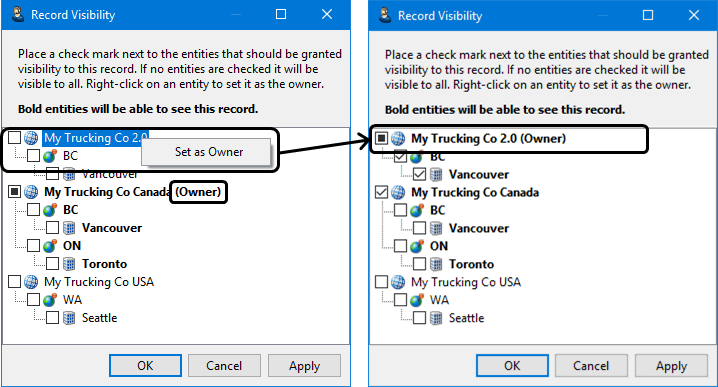Click the WA globe icon in left window
Image resolution: width=718 pixels, height=387 pixels.
point(50,300)
